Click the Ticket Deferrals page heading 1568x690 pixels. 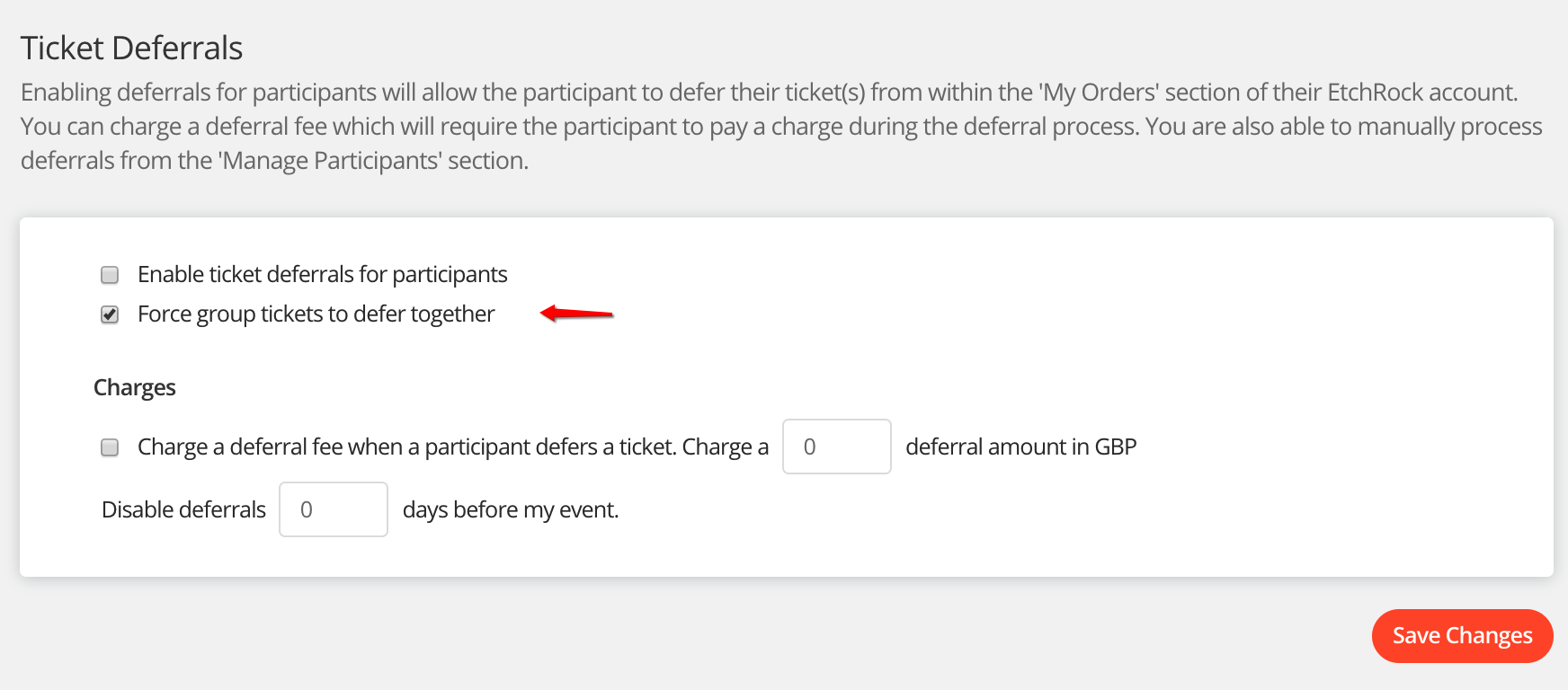coord(131,48)
